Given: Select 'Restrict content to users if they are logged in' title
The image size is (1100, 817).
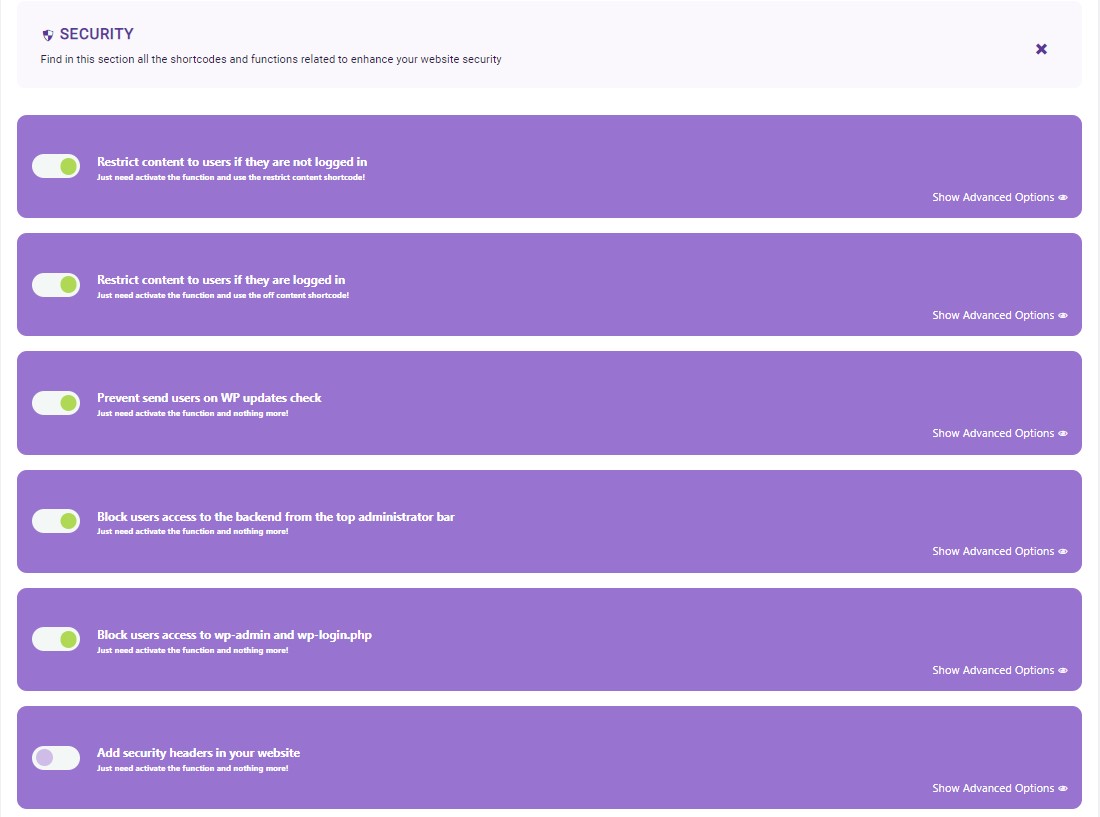Looking at the screenshot, I should 221,280.
